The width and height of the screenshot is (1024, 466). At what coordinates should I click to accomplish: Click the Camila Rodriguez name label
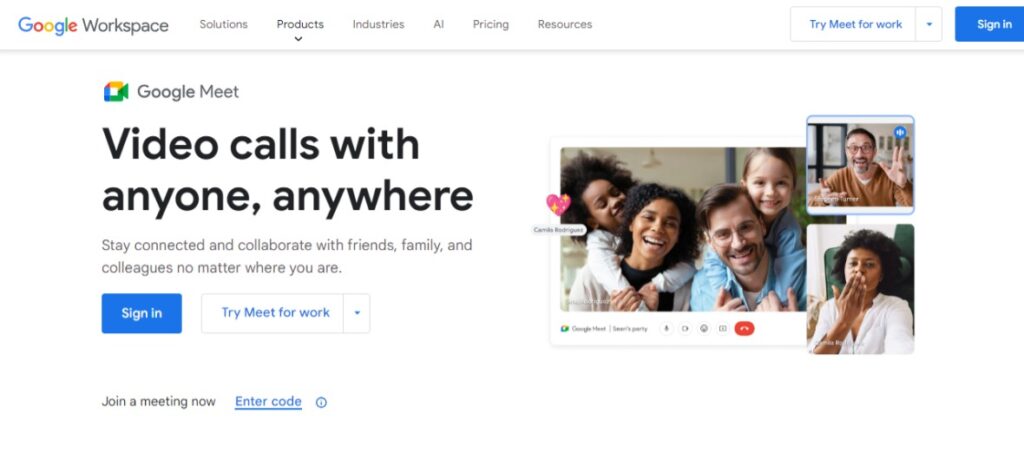[558, 230]
